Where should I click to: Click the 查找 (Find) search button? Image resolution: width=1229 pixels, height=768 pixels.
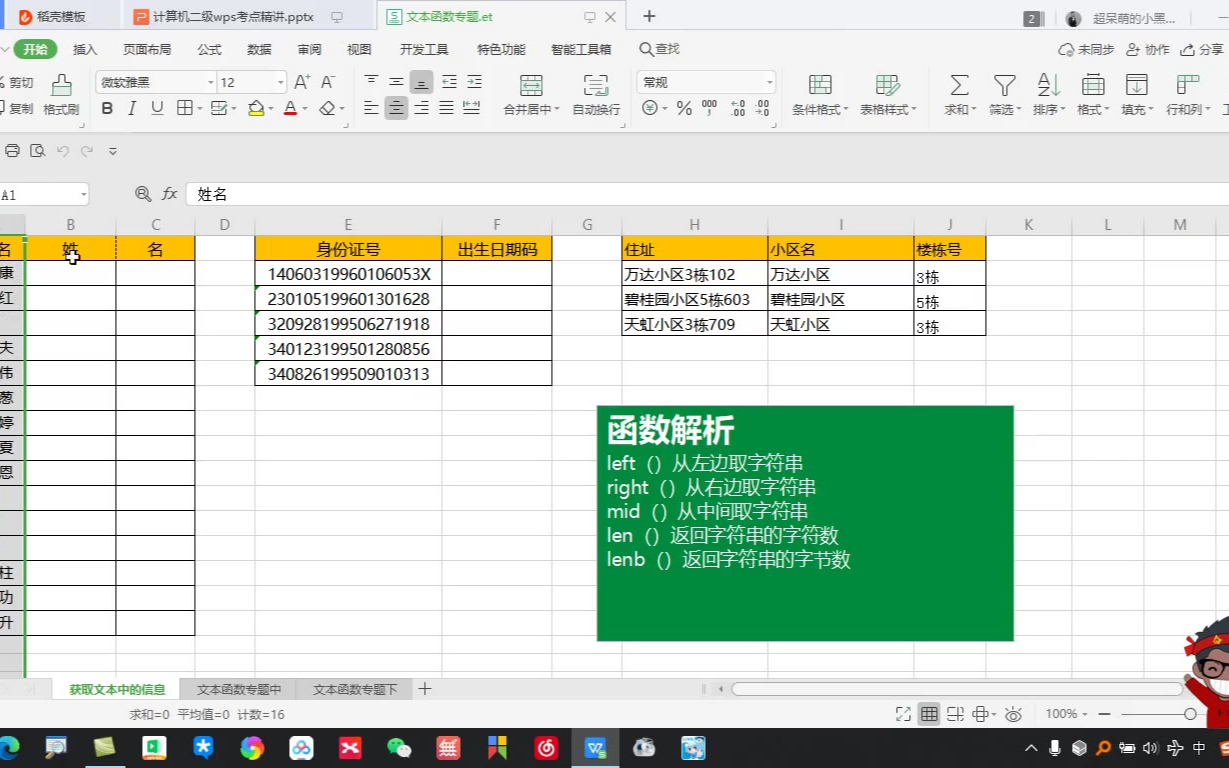(659, 50)
